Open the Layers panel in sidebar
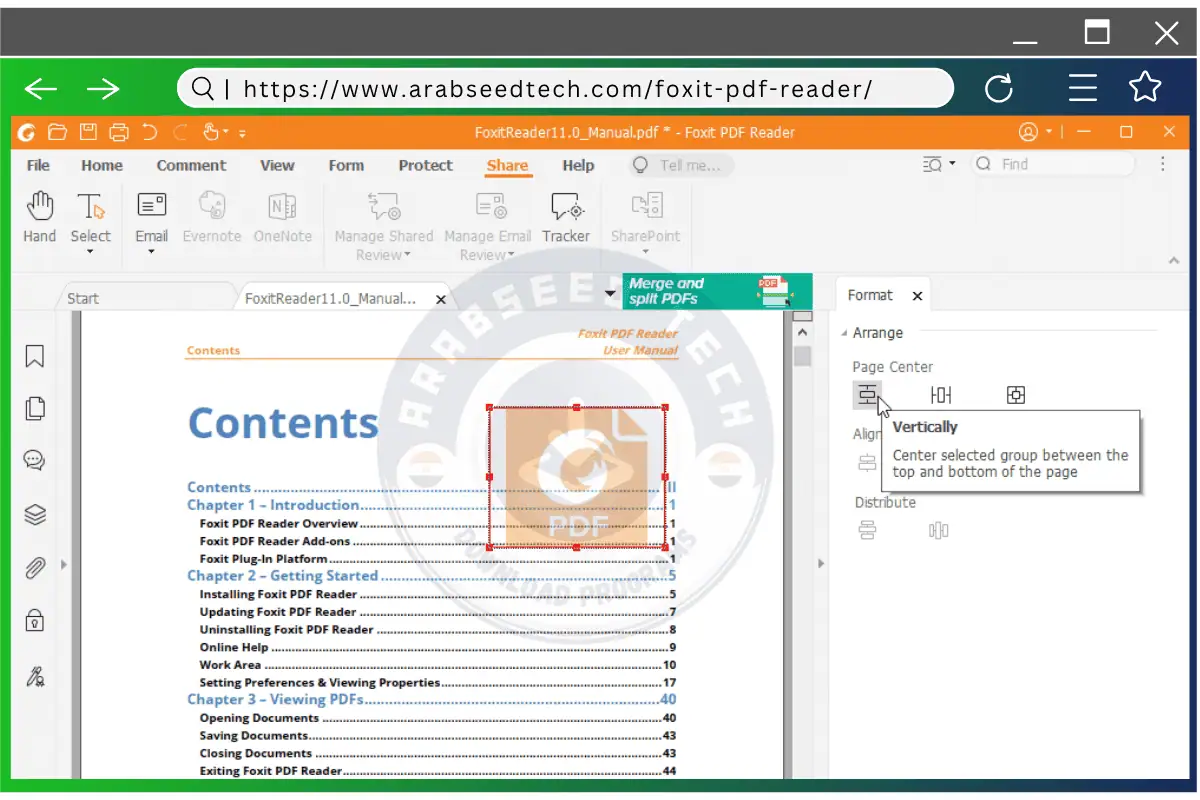This screenshot has width=1200, height=800. (35, 515)
